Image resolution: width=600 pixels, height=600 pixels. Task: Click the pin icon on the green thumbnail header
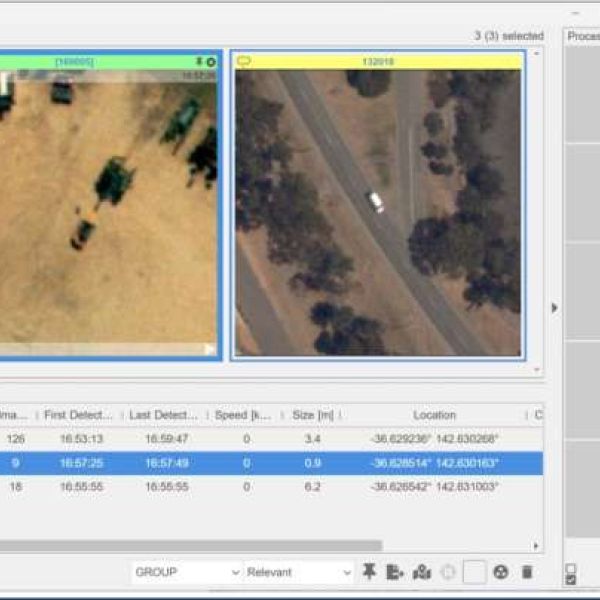198,62
